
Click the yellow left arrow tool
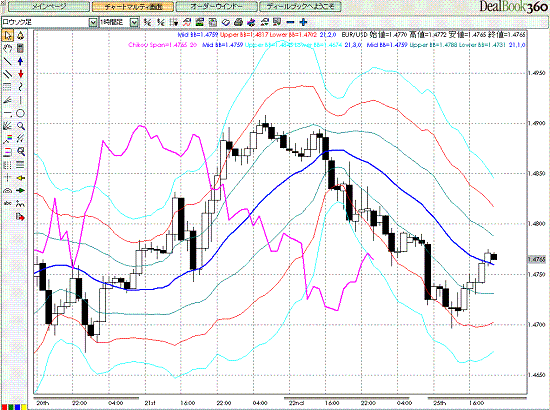(x=21, y=178)
